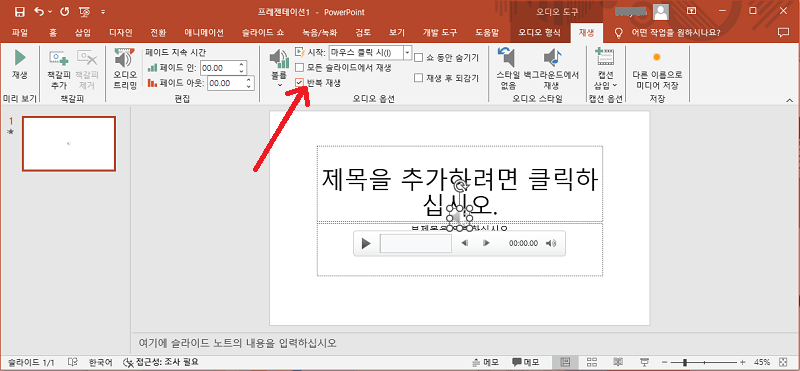Click the ribbon display options icon
The width and height of the screenshot is (800, 371).
click(x=692, y=11)
